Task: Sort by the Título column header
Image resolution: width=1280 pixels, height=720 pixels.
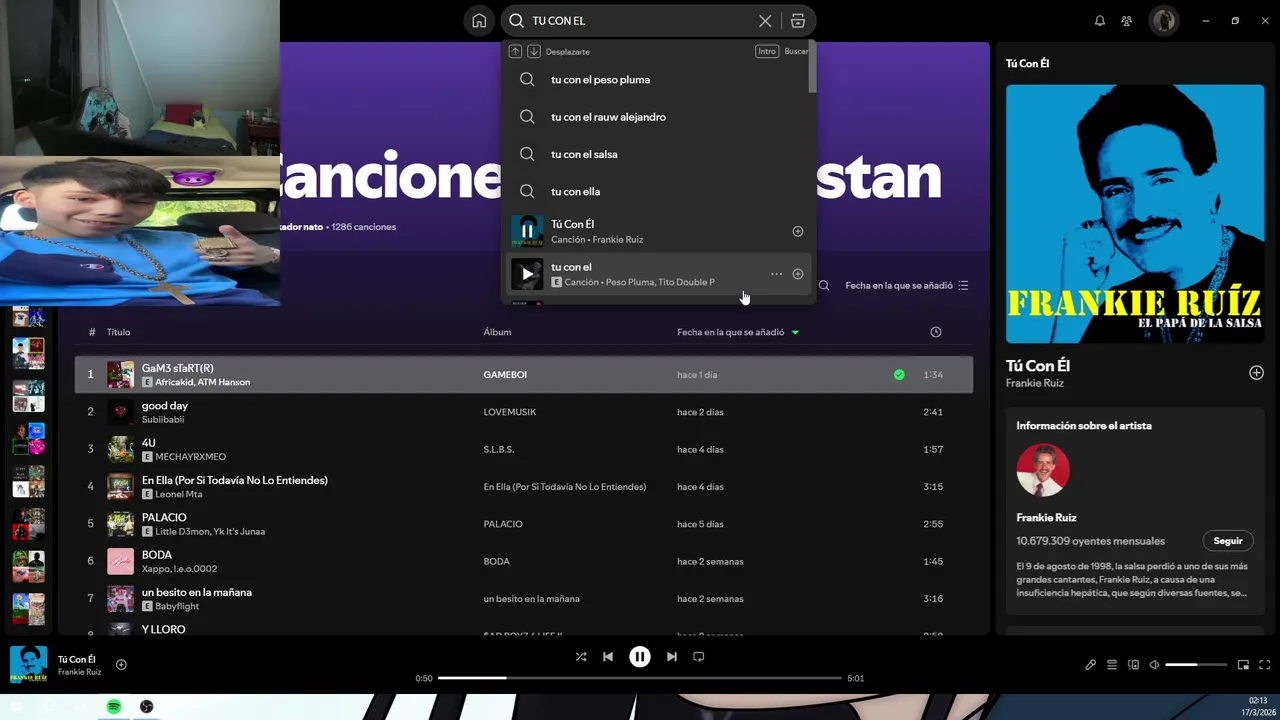Action: [118, 332]
